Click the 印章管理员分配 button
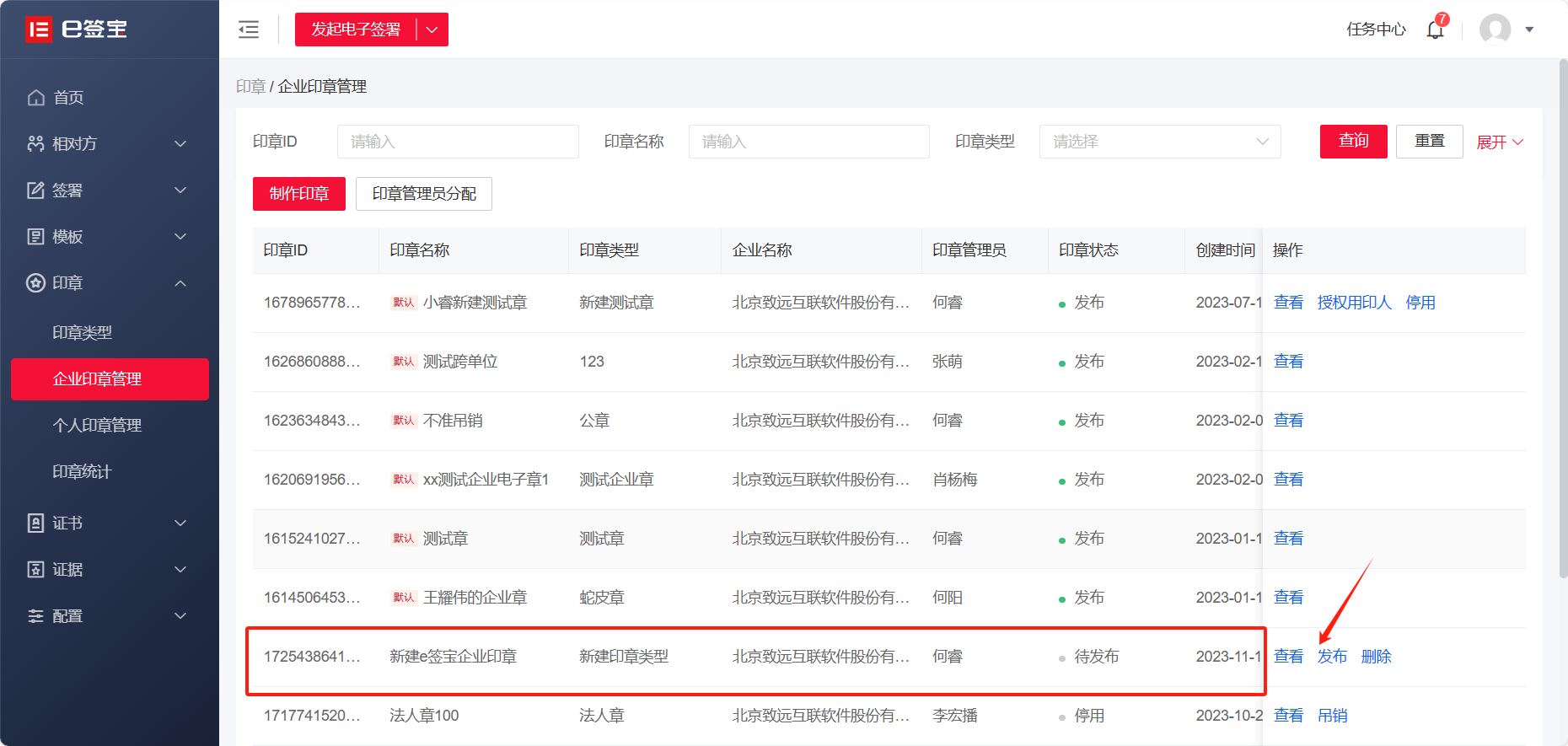Viewport: 1568px width, 746px height. point(424,194)
